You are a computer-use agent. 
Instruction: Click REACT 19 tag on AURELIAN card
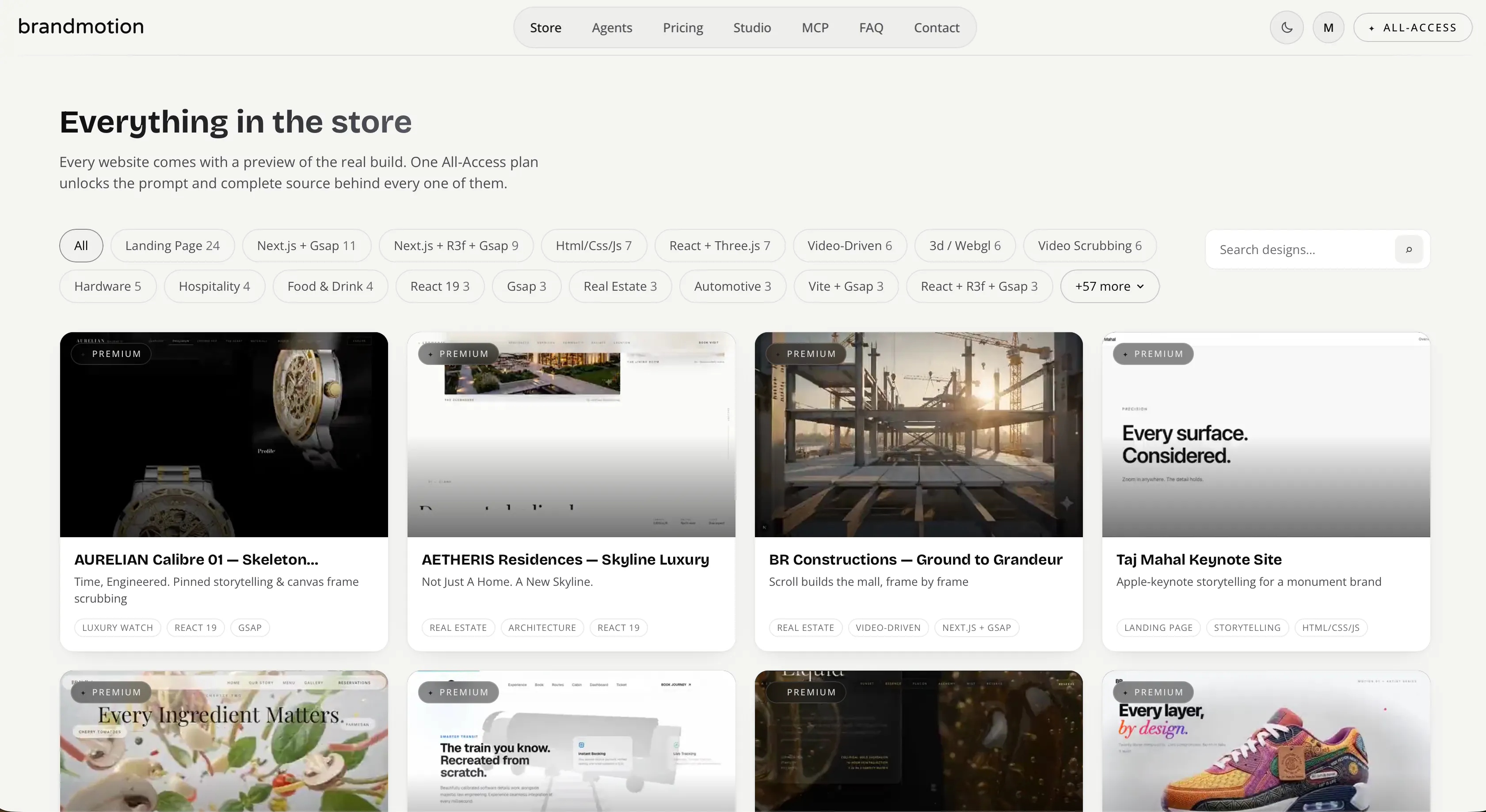(195, 627)
